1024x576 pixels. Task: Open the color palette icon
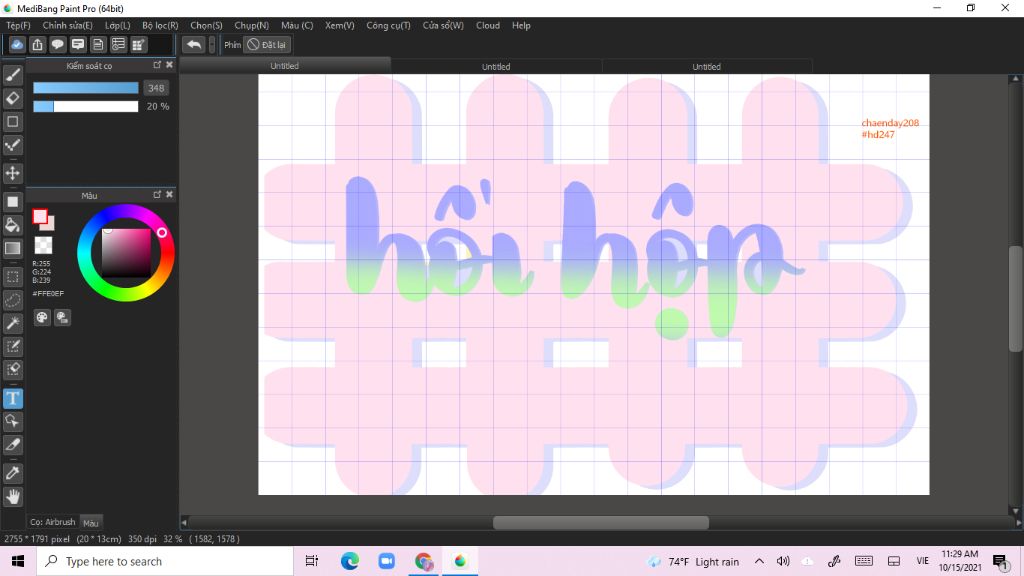pos(42,318)
